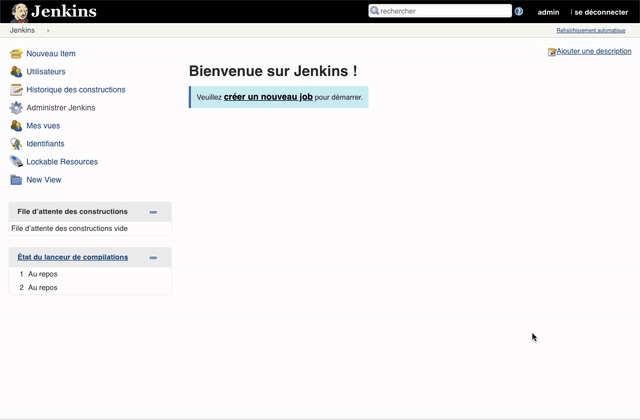
Task: Click the search magnifier icon
Action: click(x=374, y=11)
